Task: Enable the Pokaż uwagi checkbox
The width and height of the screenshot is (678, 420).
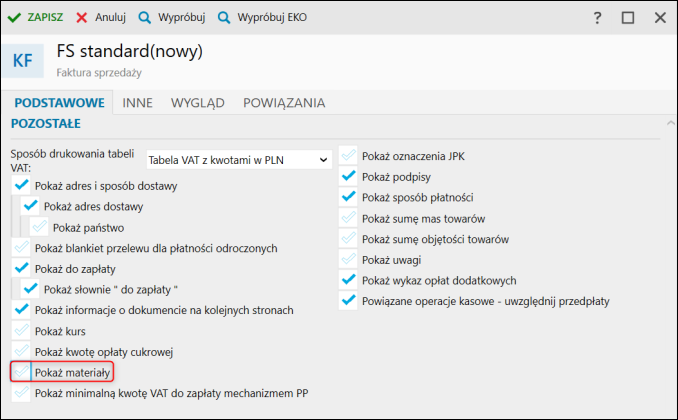Action: coord(348,260)
